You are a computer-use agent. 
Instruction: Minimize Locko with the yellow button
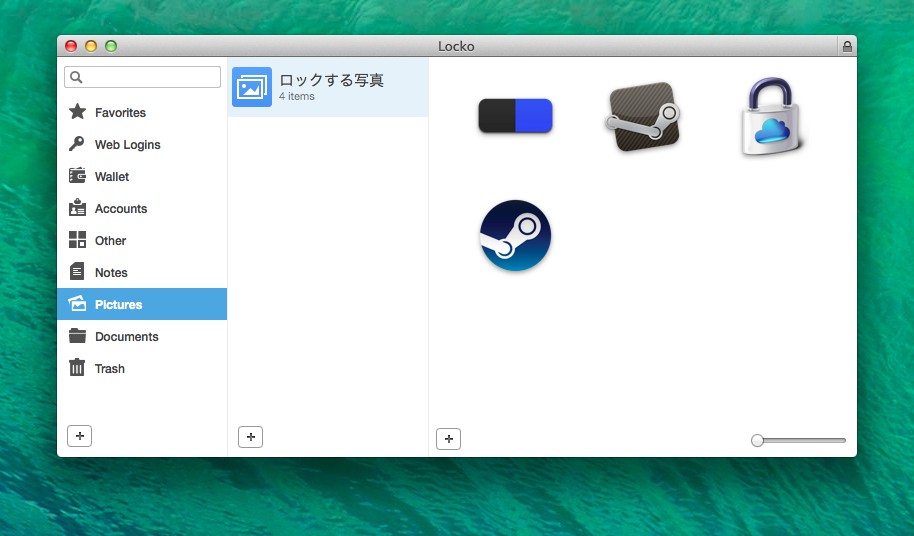coord(91,46)
